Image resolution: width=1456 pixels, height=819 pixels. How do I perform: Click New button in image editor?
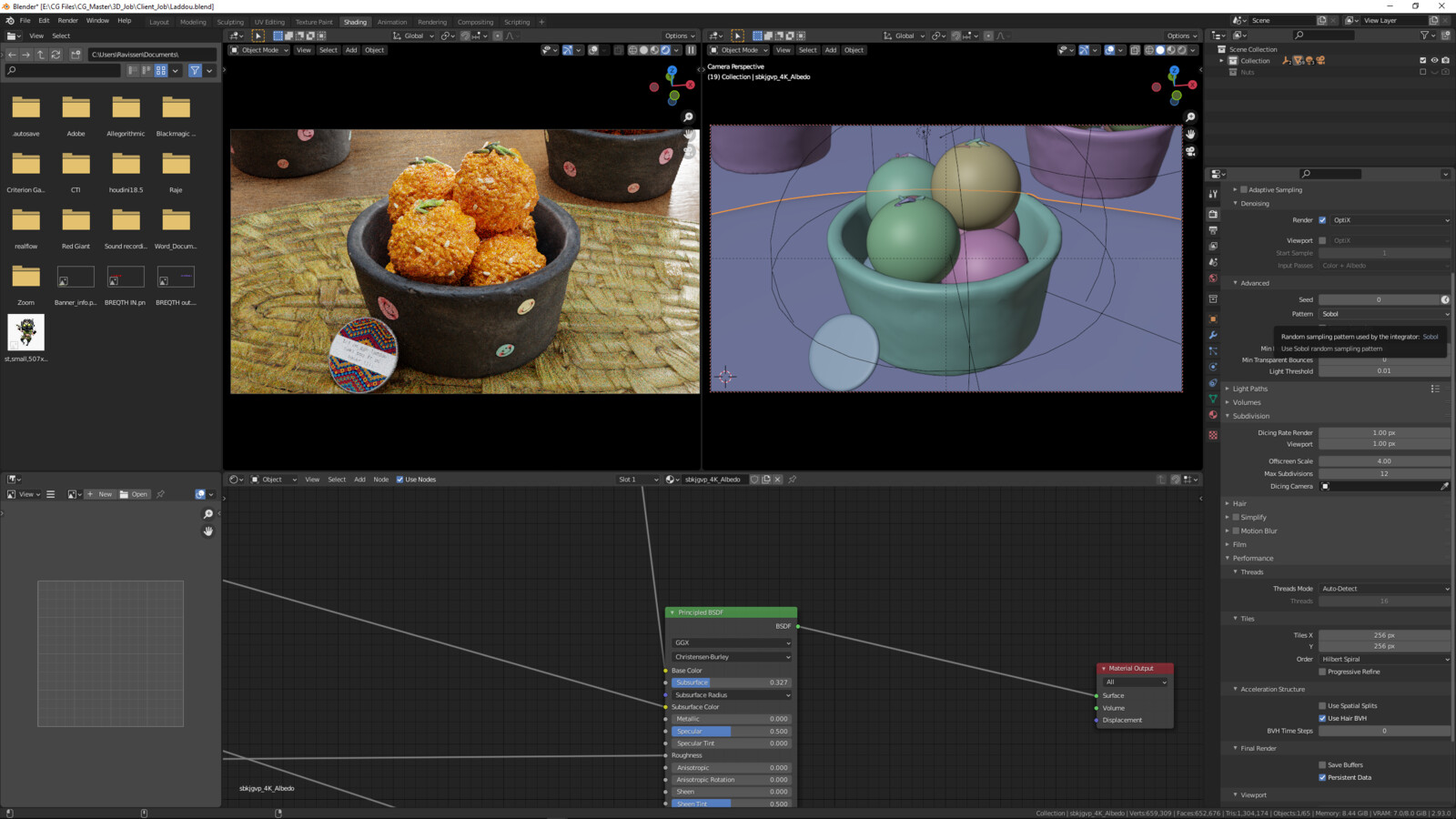100,494
